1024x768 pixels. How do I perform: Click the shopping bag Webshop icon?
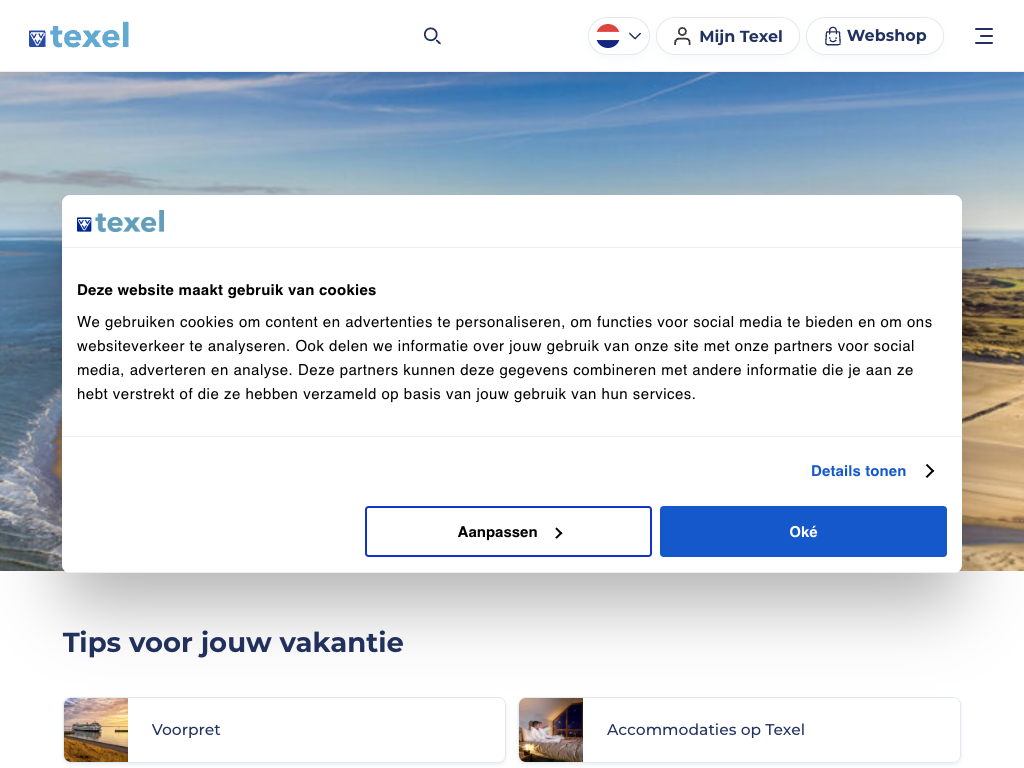tap(832, 36)
